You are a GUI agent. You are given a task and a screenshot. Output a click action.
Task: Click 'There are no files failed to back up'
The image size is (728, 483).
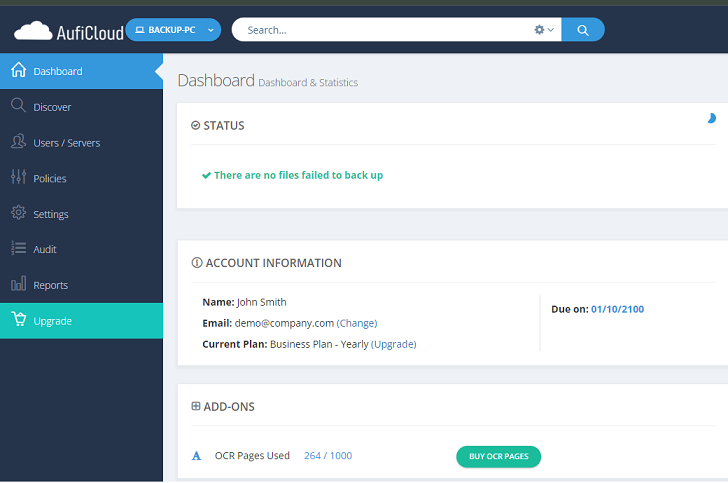pos(299,175)
